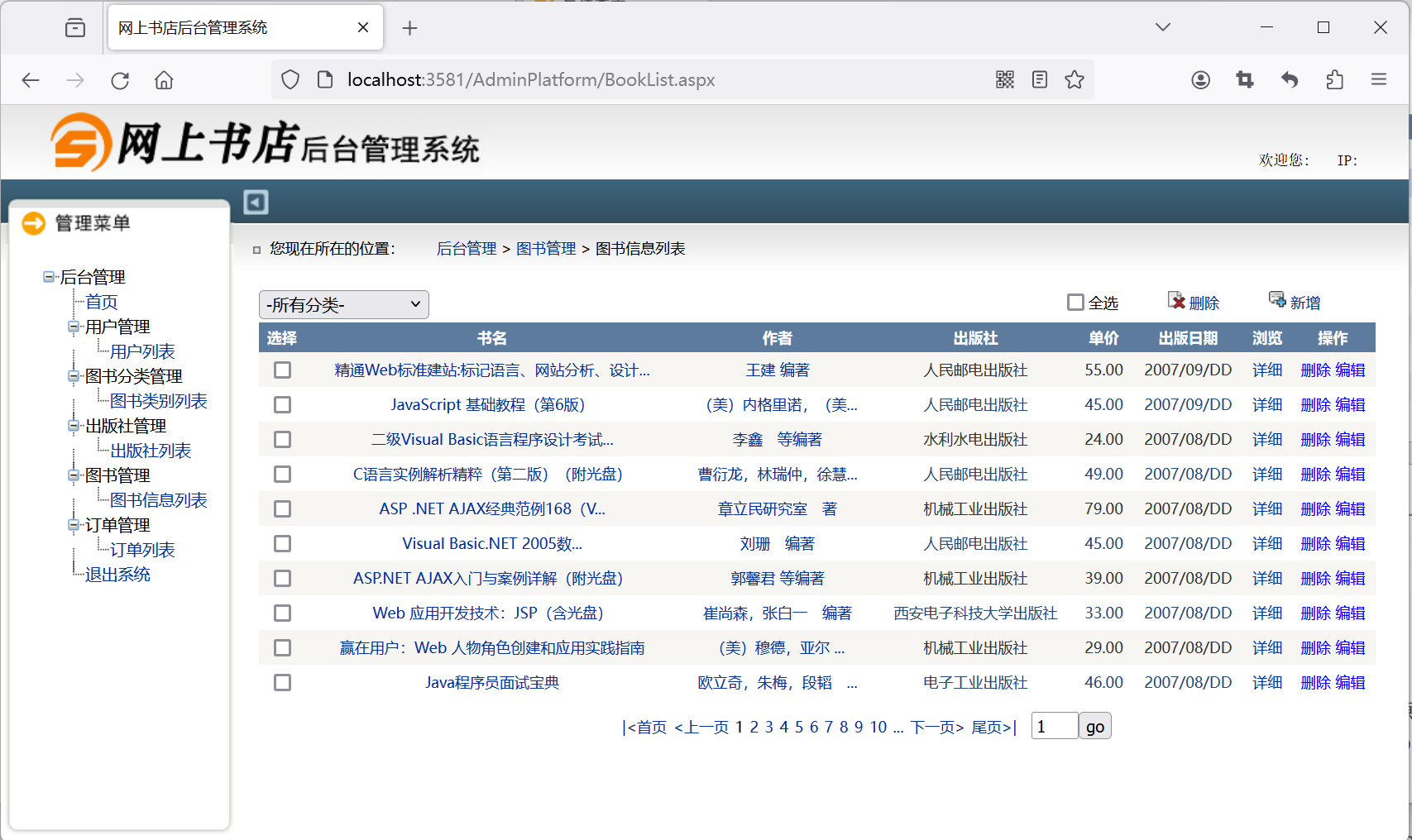Toggle reader view icon in address bar
Image resolution: width=1412 pixels, height=840 pixels.
[1040, 80]
